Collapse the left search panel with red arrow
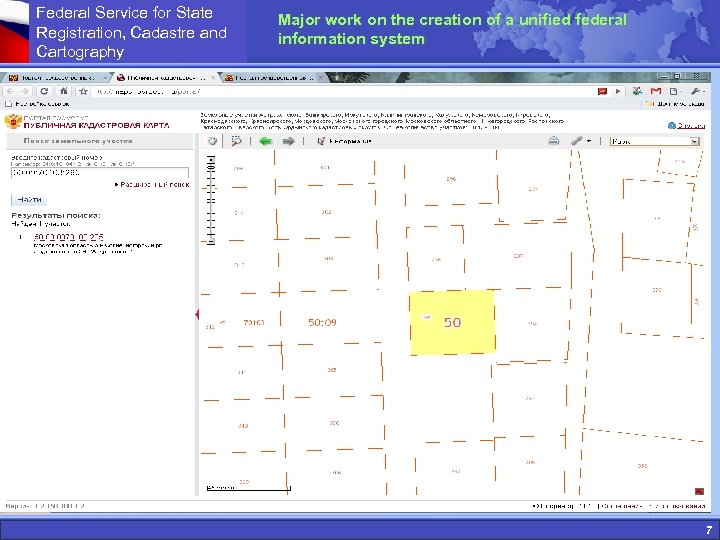The width and height of the screenshot is (720, 540). (197, 314)
